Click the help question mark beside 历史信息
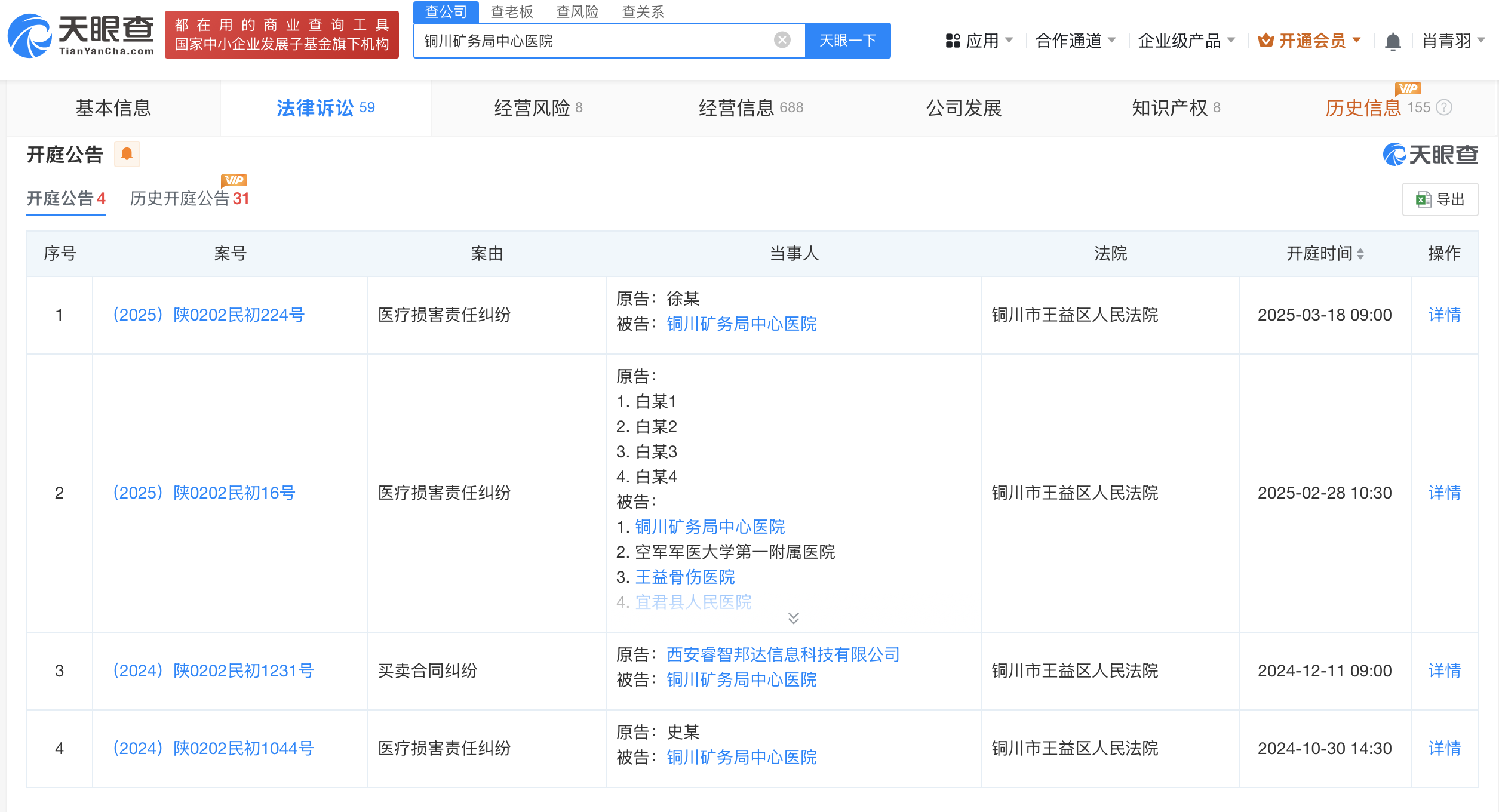Image resolution: width=1499 pixels, height=812 pixels. pyautogui.click(x=1444, y=107)
